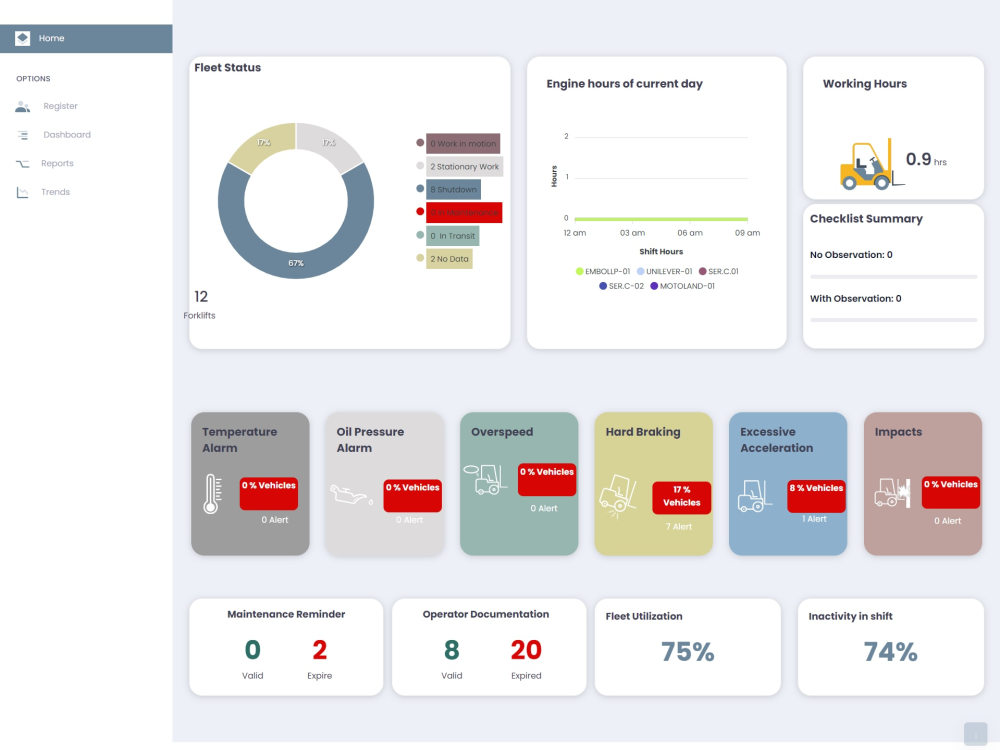Image resolution: width=1000 pixels, height=750 pixels.
Task: Click the Trends chart icon
Action: [22, 192]
